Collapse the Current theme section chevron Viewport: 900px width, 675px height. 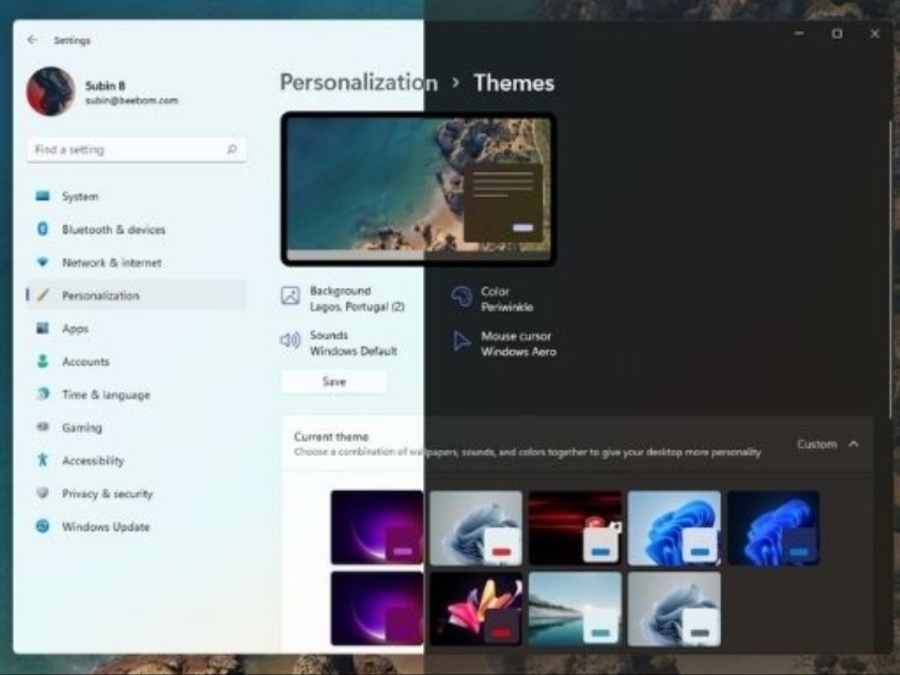click(853, 444)
